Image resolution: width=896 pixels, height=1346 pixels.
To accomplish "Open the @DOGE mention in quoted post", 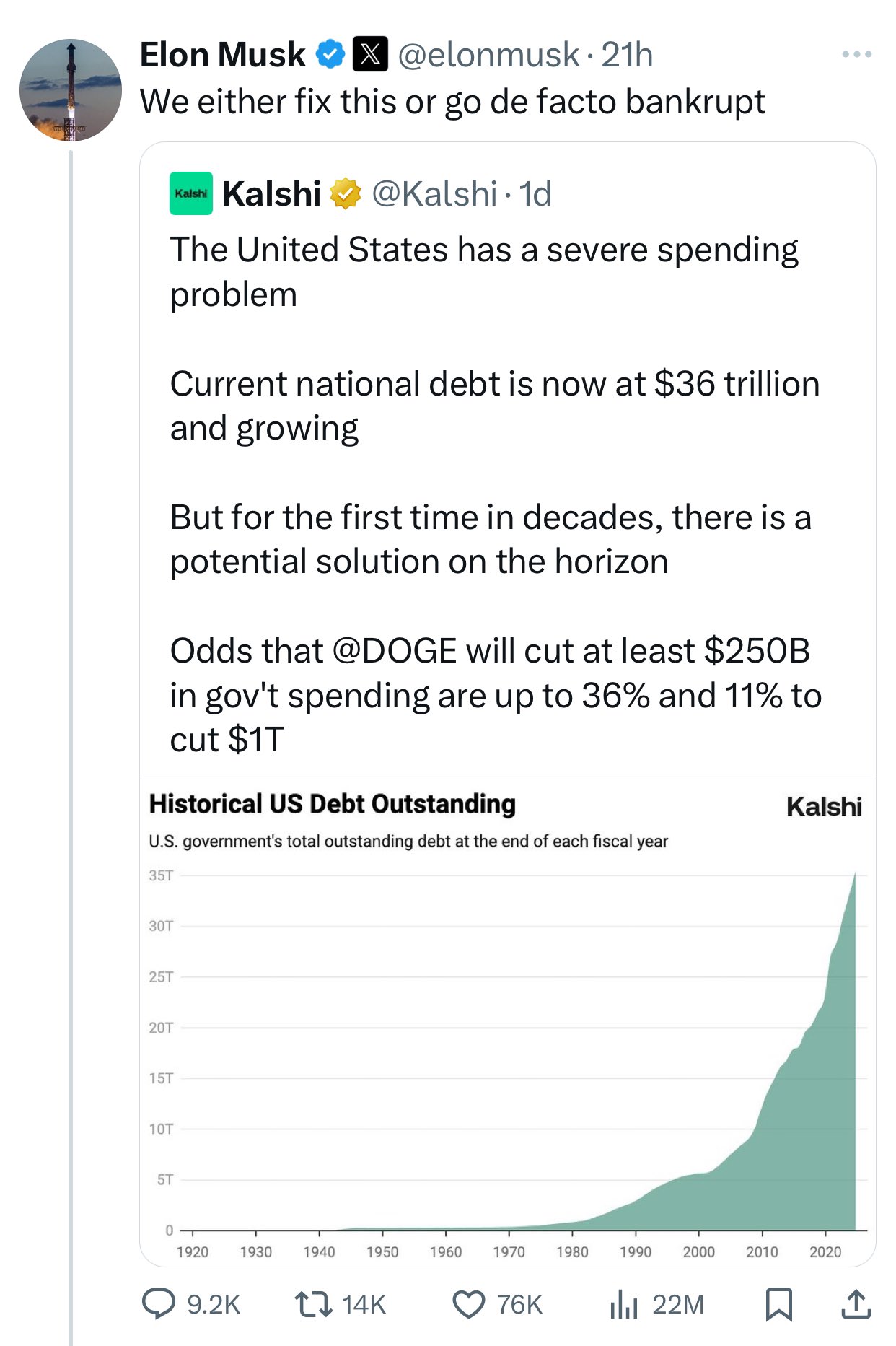I will (x=395, y=651).
